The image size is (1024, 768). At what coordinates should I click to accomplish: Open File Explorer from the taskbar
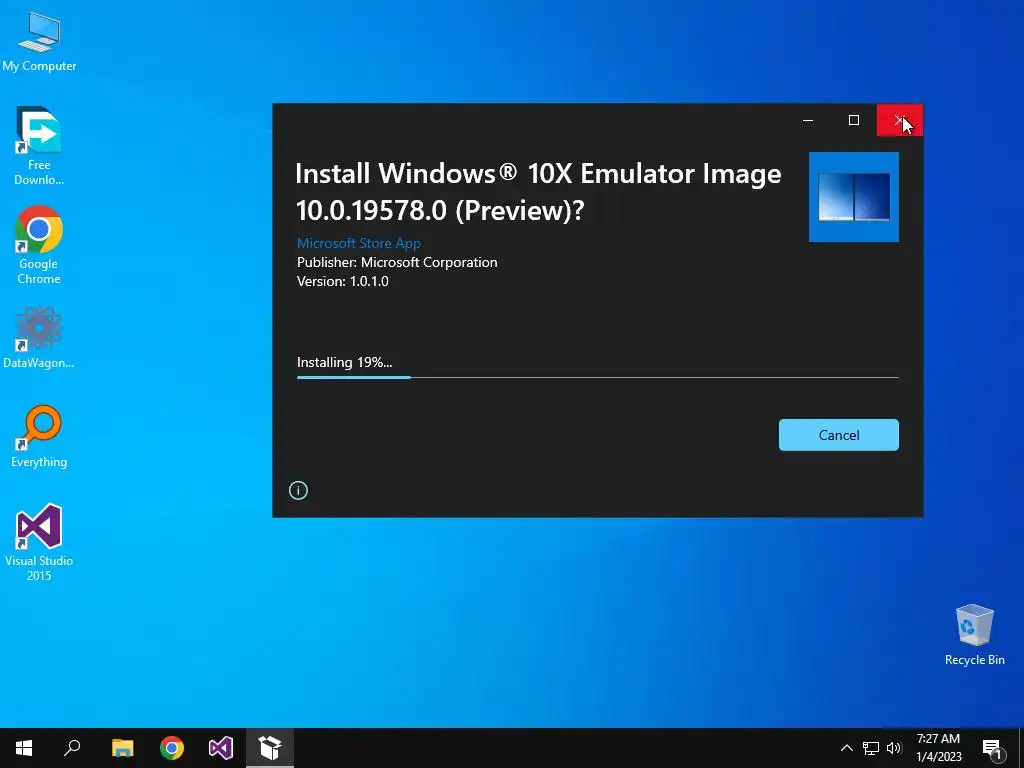pyautogui.click(x=122, y=748)
